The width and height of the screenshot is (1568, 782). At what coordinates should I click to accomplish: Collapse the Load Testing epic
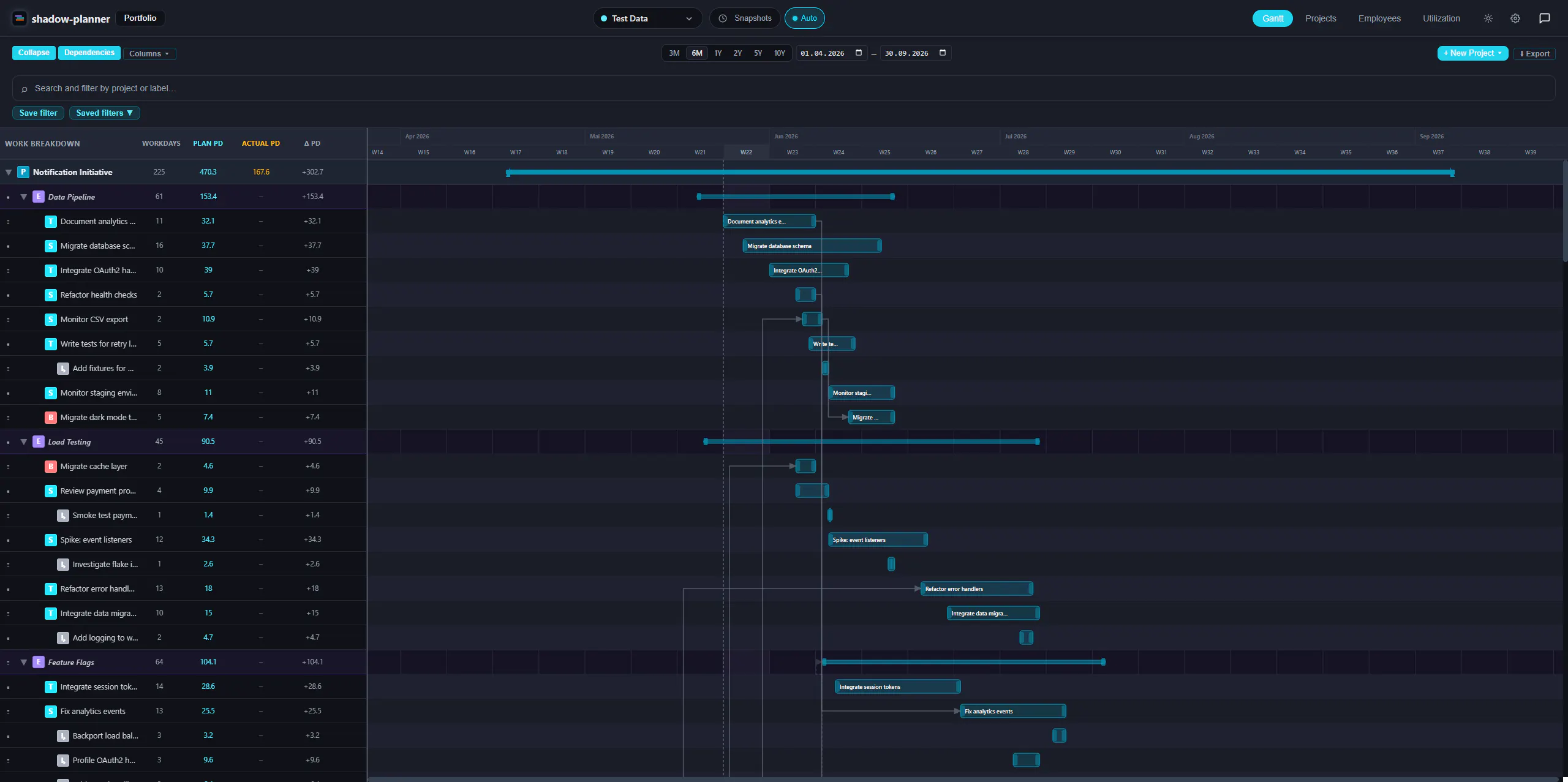tap(23, 442)
